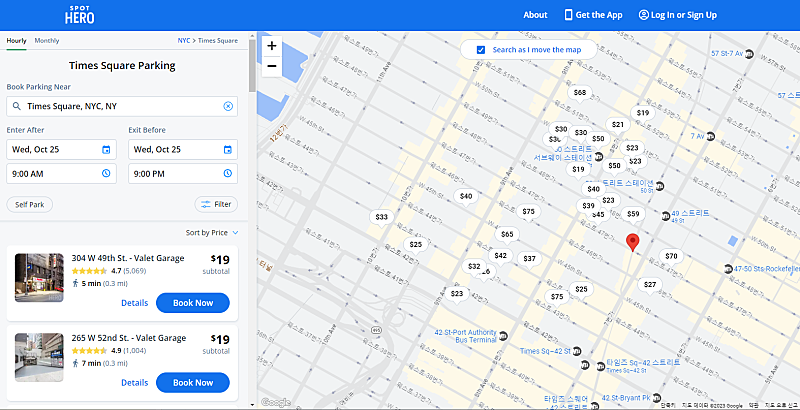Toggle the Self Park filter chip
Viewport: 800px width, 410px height.
click(30, 204)
